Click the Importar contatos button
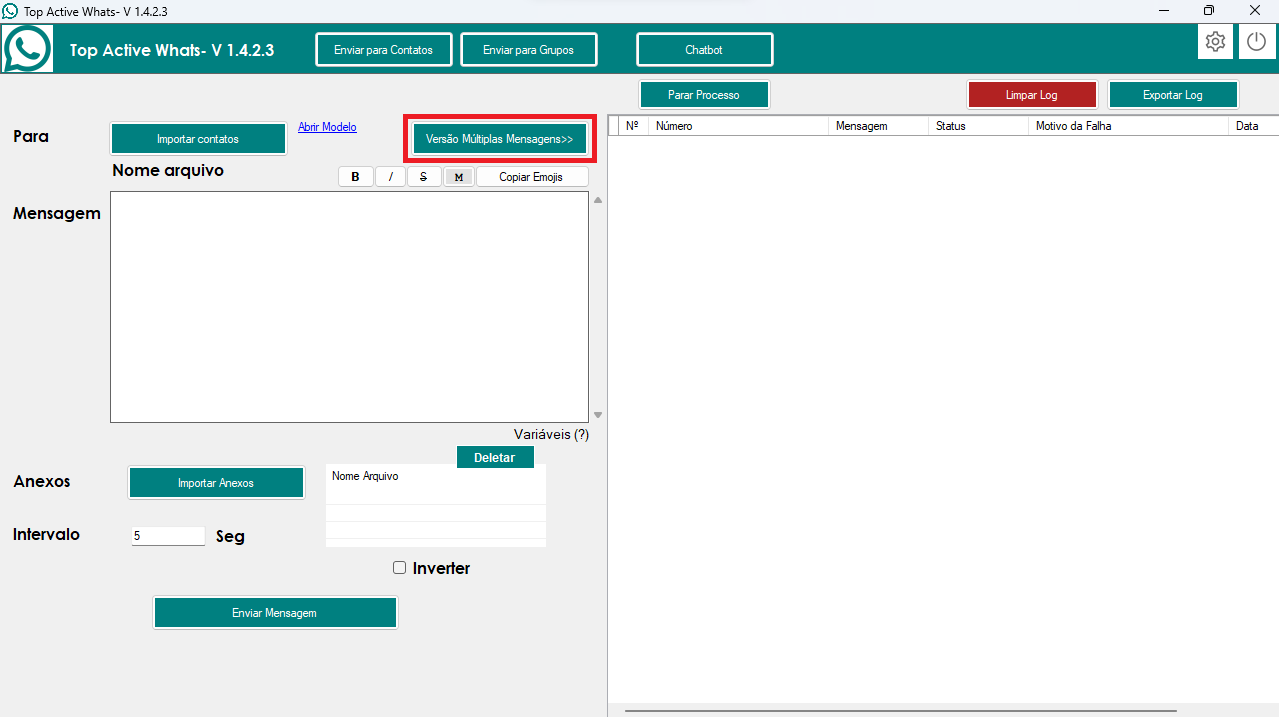Screen dimensions: 1279x717 point(198,139)
